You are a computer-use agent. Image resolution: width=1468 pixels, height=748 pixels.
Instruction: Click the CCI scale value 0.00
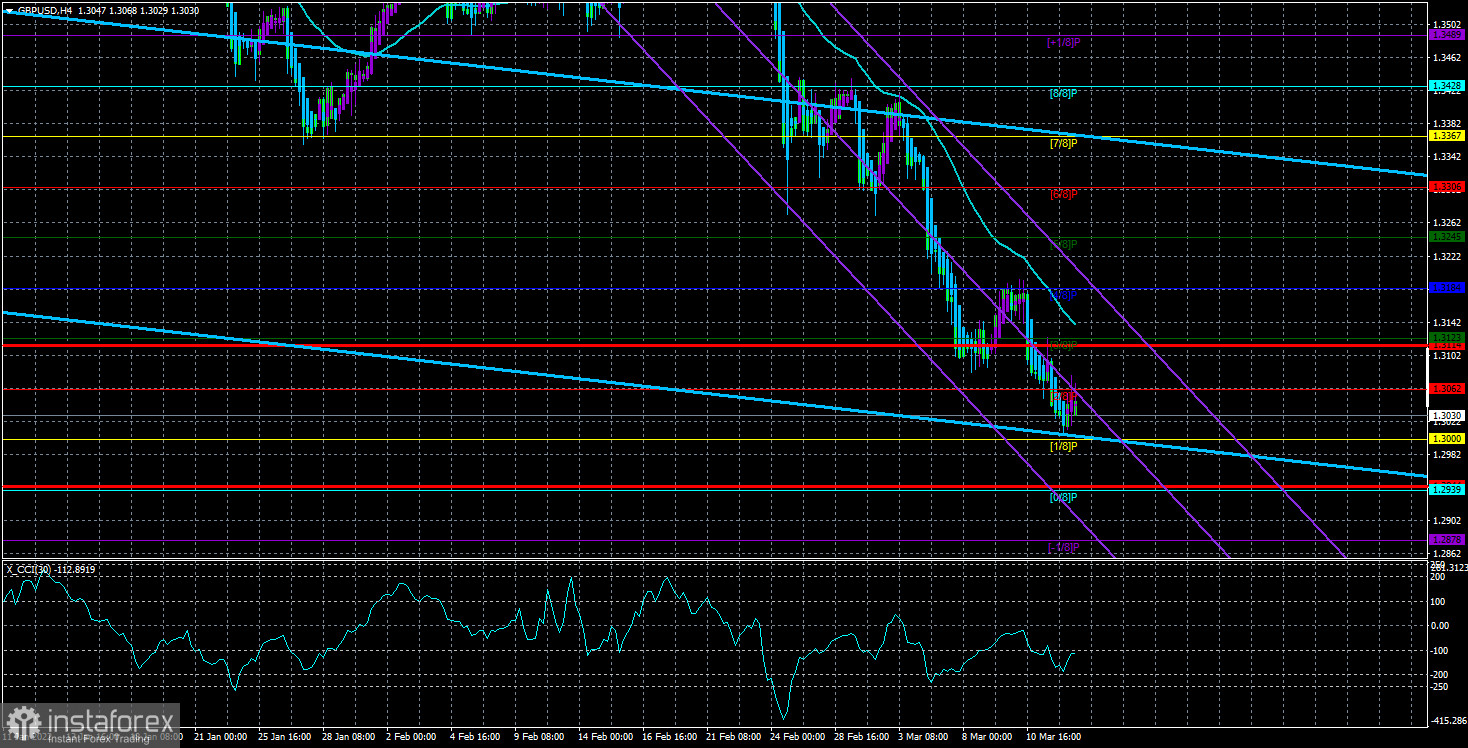[x=1442, y=626]
